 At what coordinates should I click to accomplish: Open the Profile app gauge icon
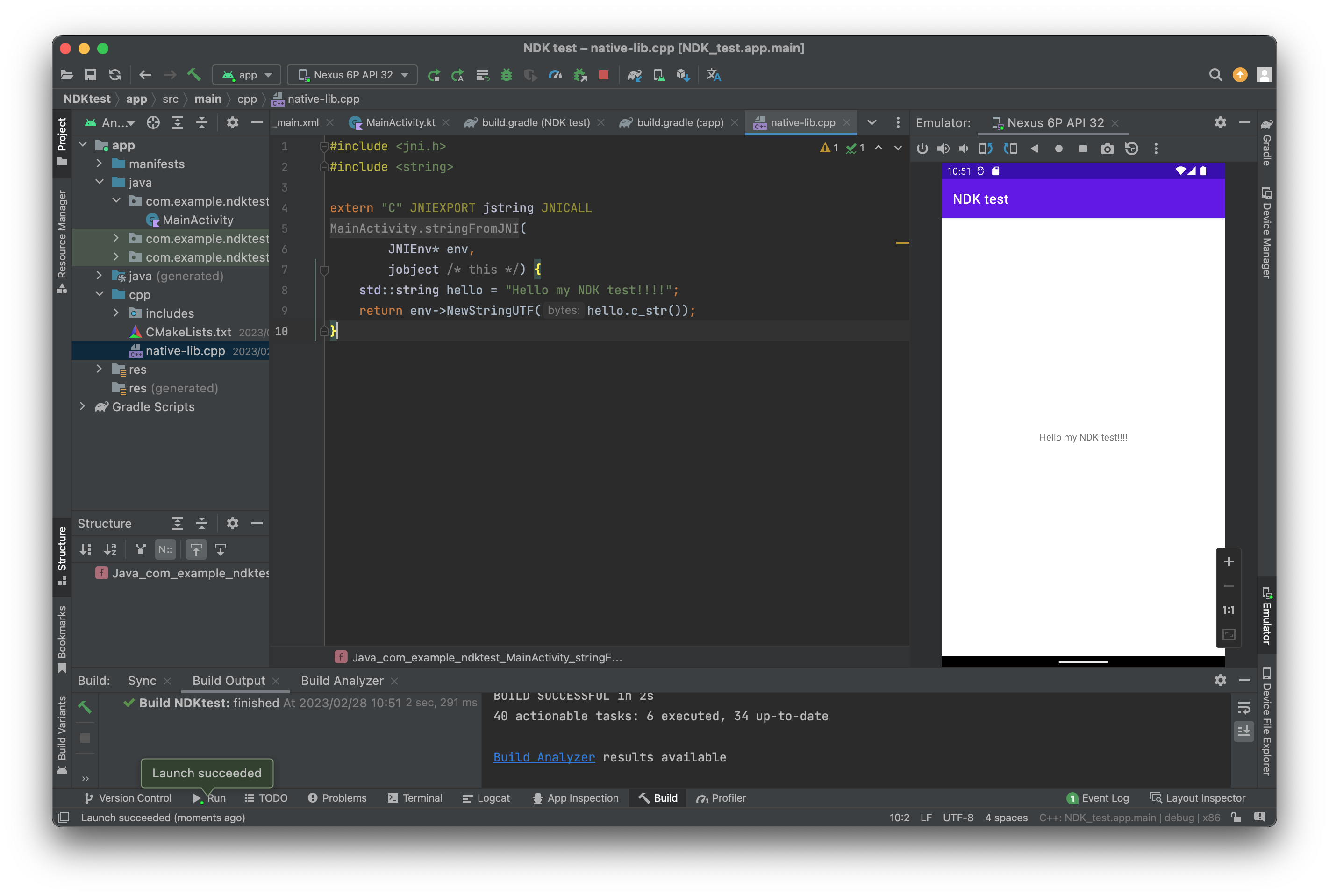555,75
